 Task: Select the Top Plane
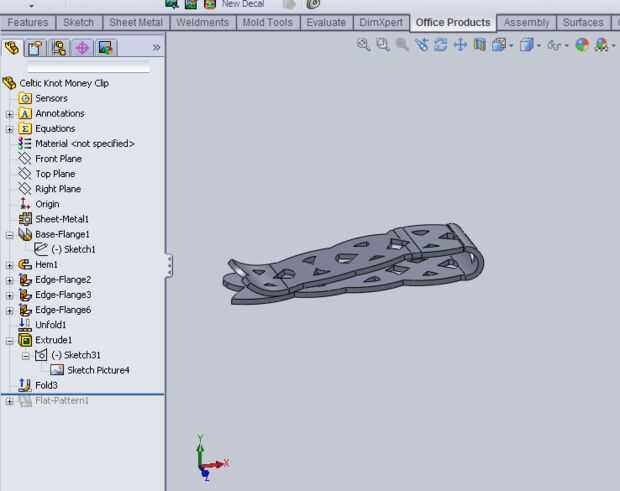(x=55, y=174)
